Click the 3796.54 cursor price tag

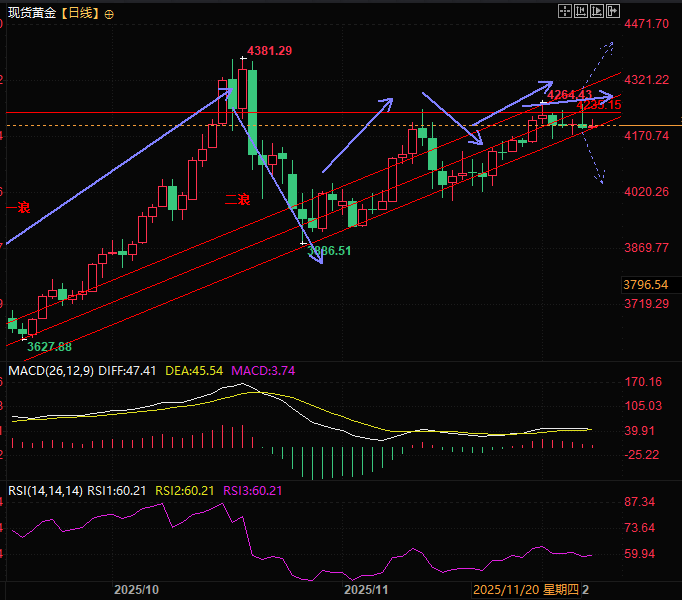pyautogui.click(x=645, y=285)
